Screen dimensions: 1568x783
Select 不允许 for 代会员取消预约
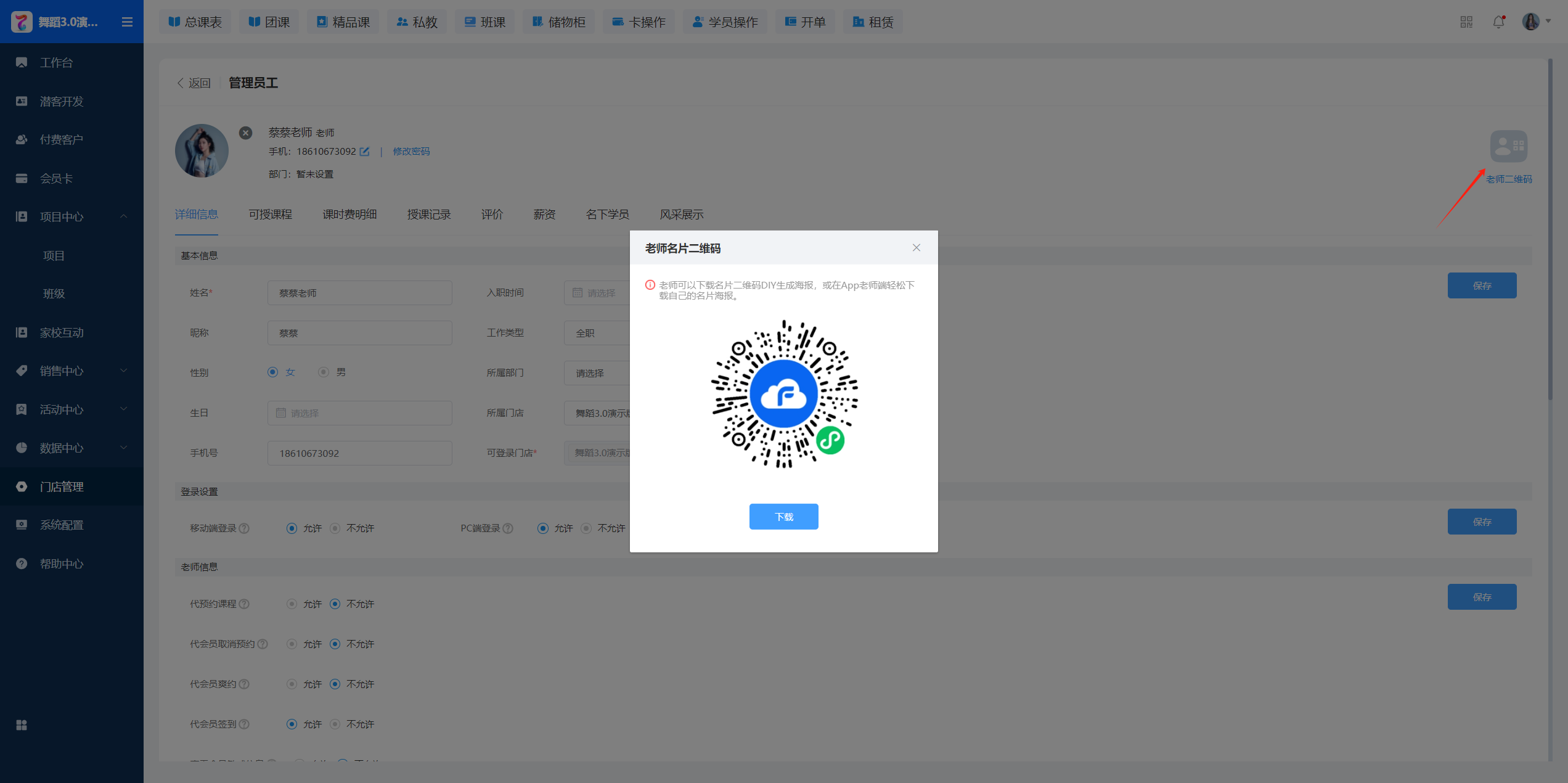pyautogui.click(x=335, y=644)
